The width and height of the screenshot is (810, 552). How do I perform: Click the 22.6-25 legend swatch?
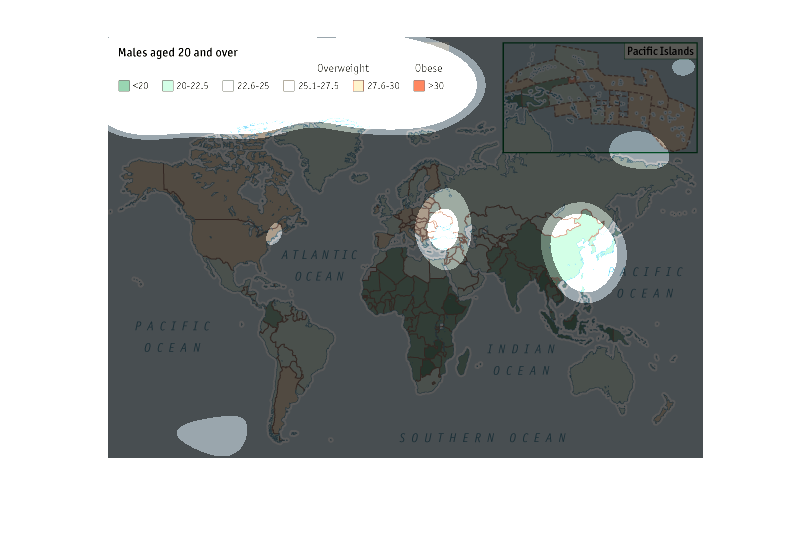(228, 86)
